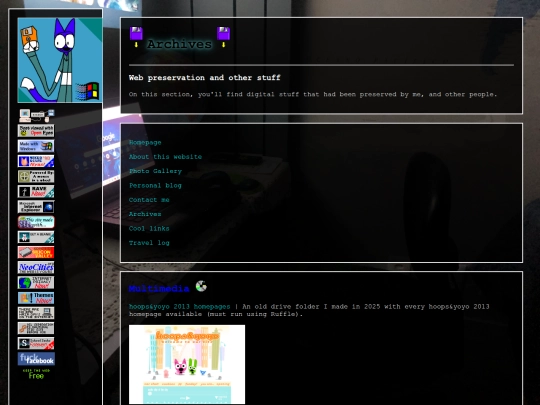Click the 'Powered by a mouse in a wheel' badge
Viewport: 540px width, 405px height.
click(x=36, y=176)
